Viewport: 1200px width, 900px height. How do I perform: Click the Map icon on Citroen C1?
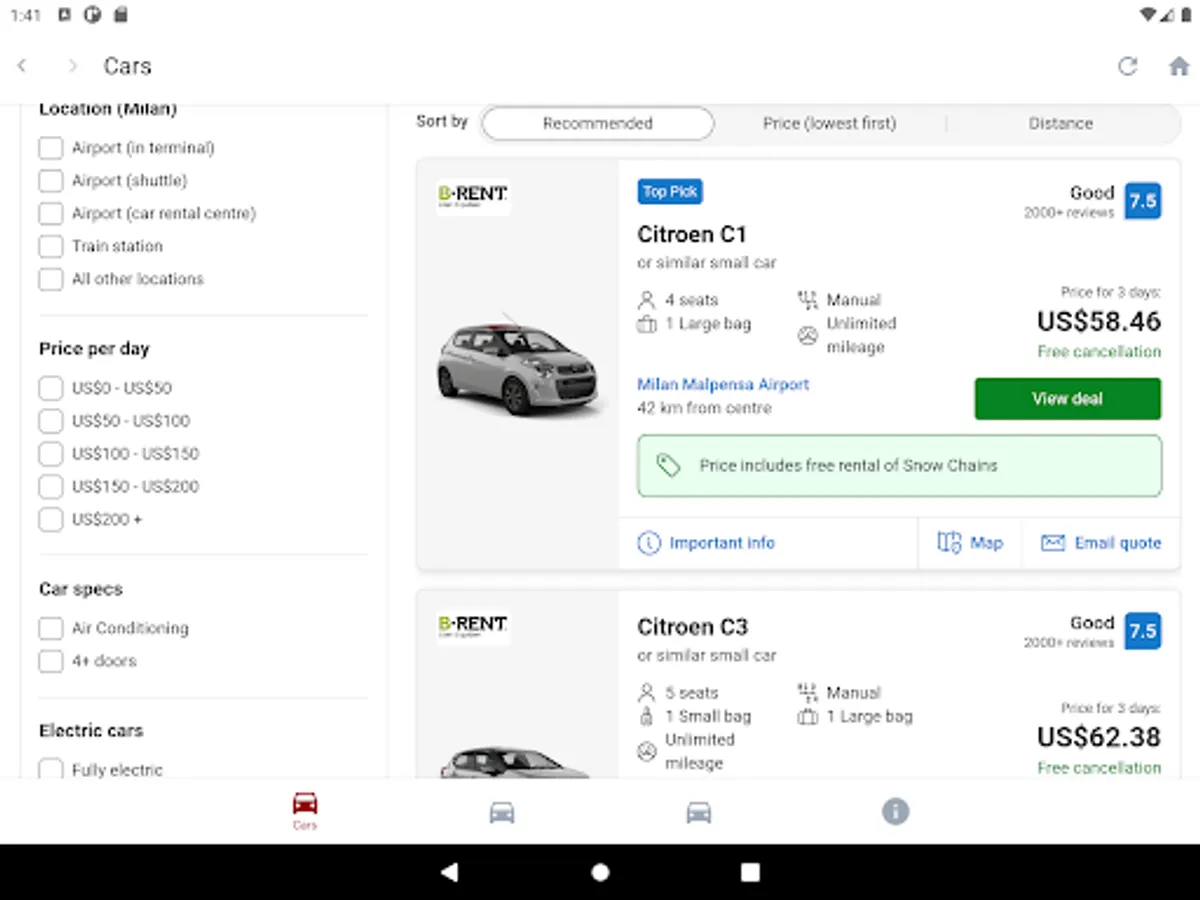click(949, 543)
